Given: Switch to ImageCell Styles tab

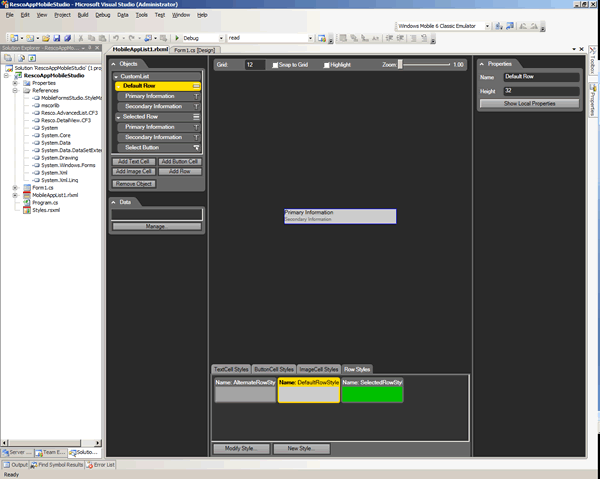Looking at the screenshot, I should click(x=319, y=369).
